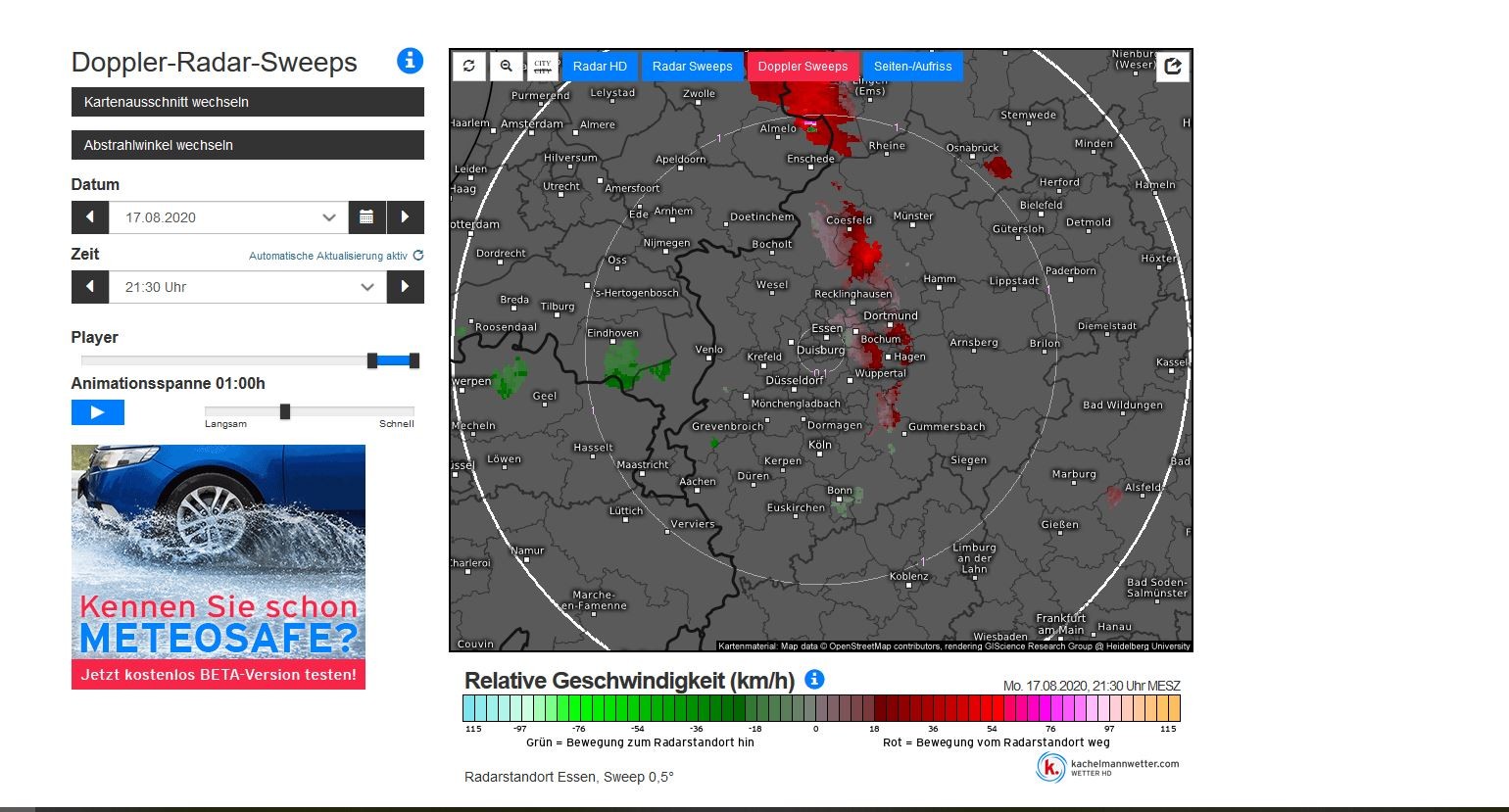Click Düsseldorf label on the map
Screen dimensions: 1509x812
coord(795,380)
